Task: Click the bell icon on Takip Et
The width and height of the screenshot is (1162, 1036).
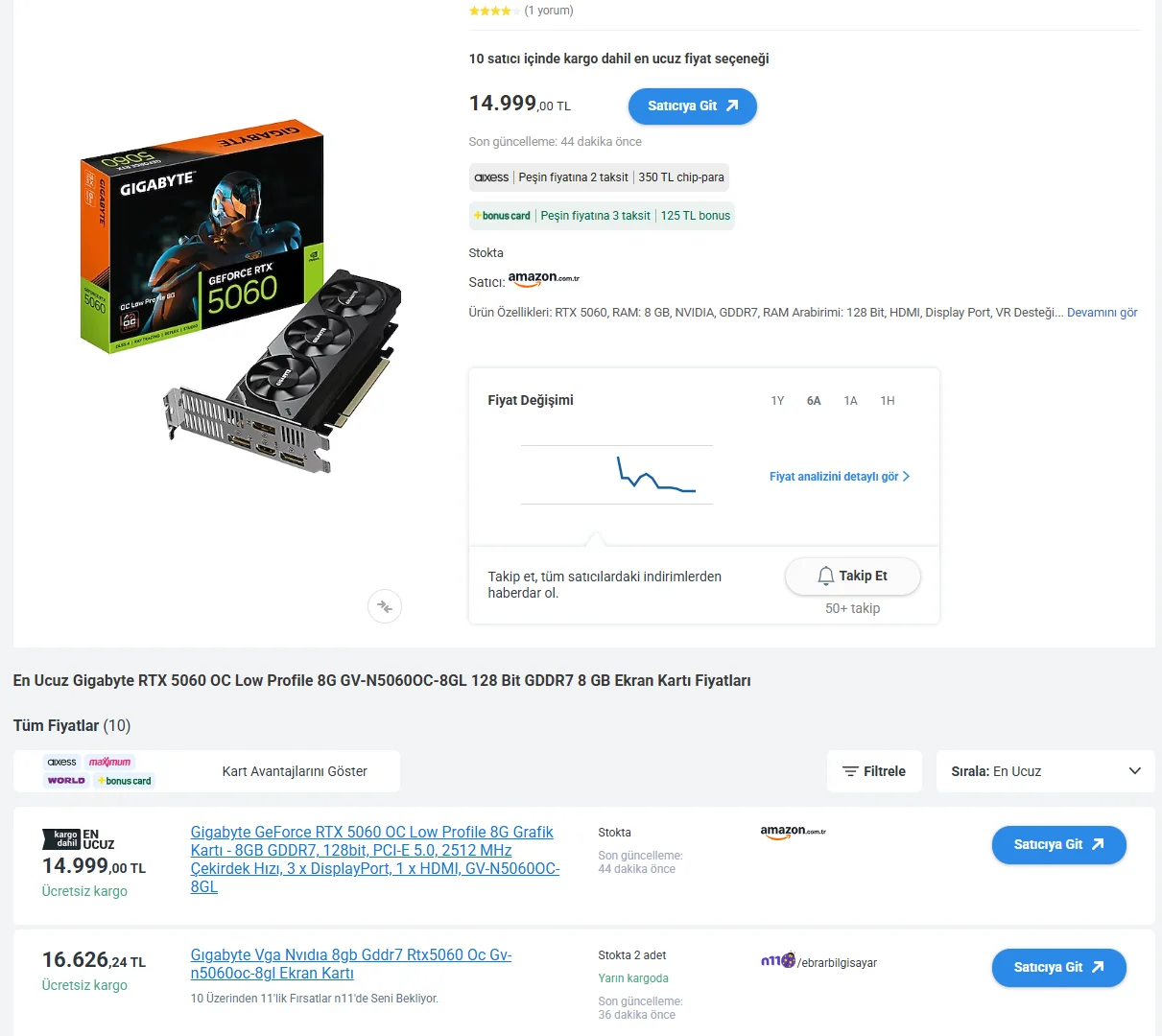Action: click(x=825, y=576)
